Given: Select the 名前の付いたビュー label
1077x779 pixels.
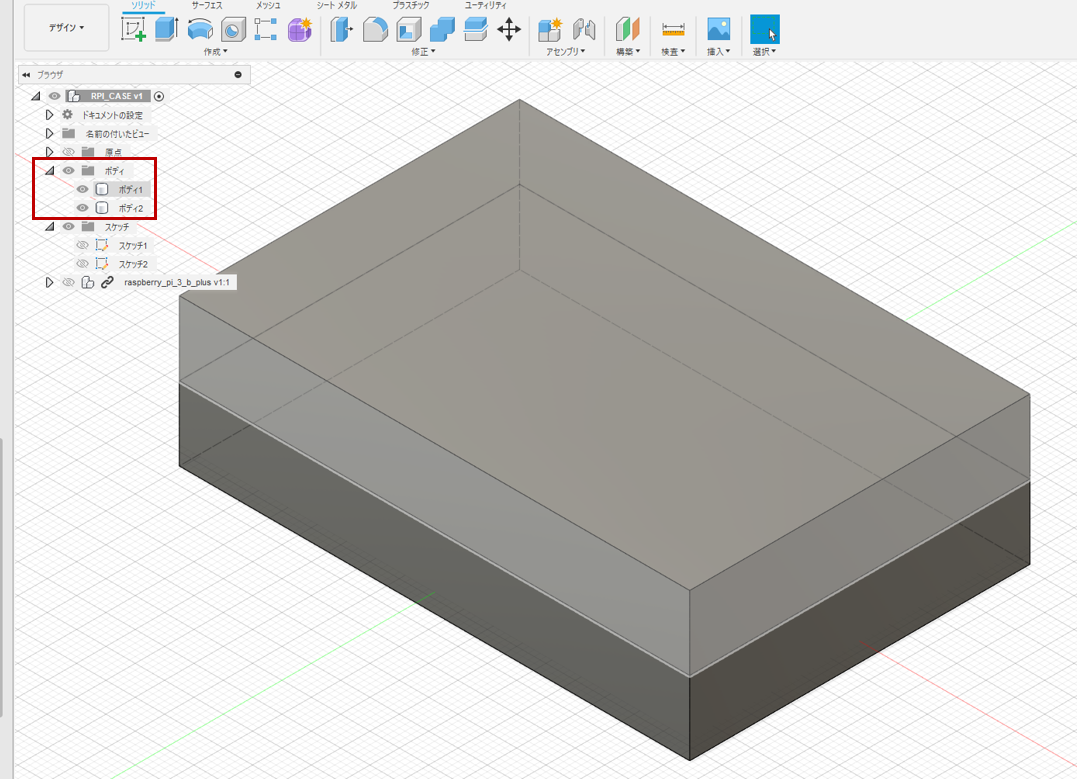Looking at the screenshot, I should [x=117, y=134].
